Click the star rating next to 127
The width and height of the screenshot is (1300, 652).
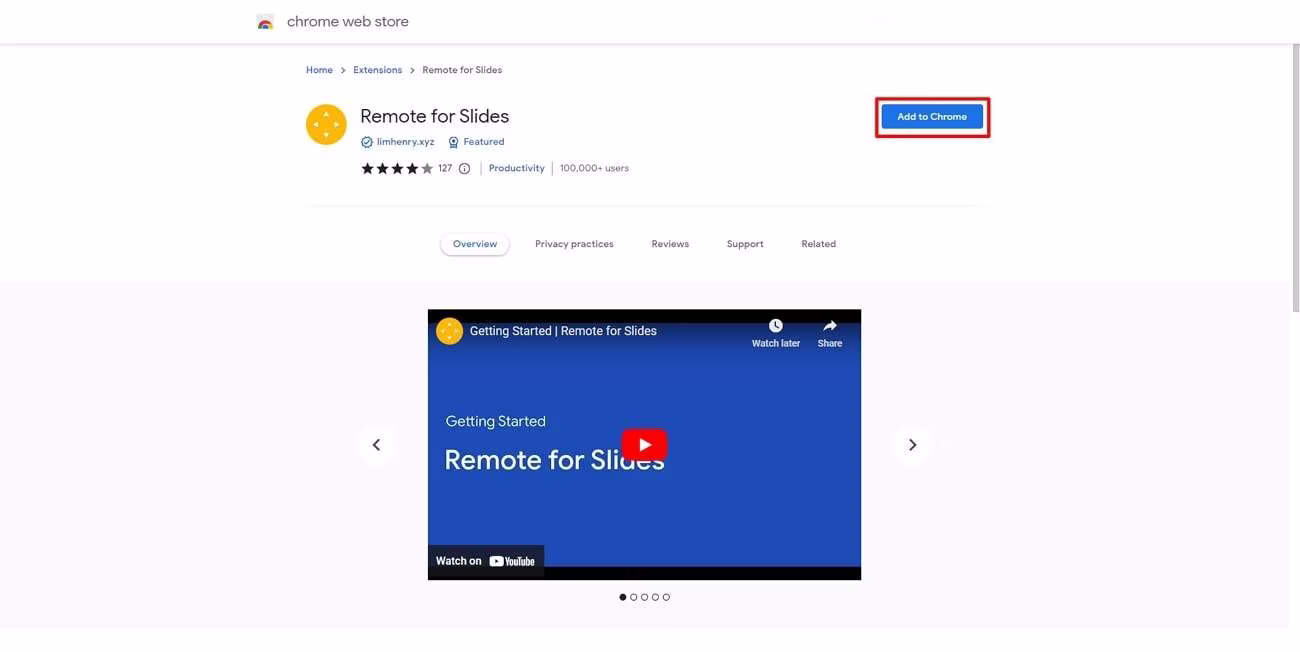[397, 169]
